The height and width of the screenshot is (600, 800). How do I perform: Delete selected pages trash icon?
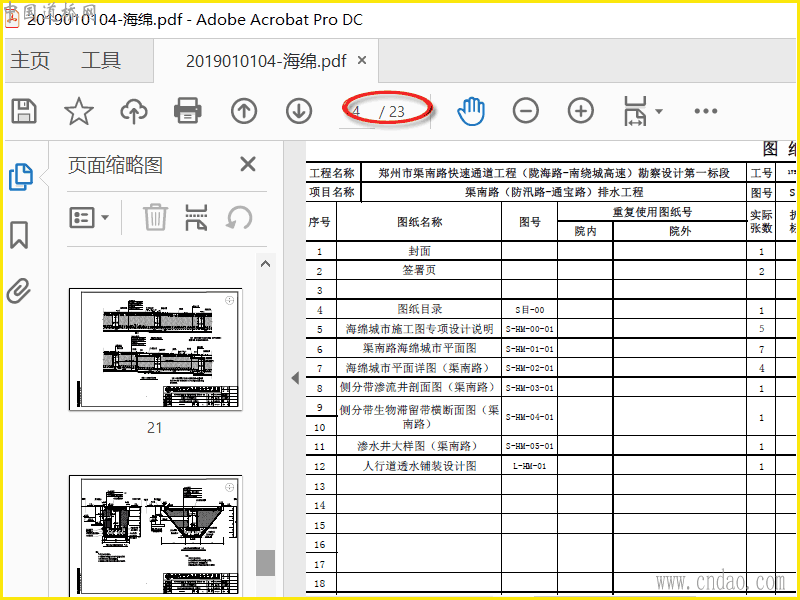point(155,217)
